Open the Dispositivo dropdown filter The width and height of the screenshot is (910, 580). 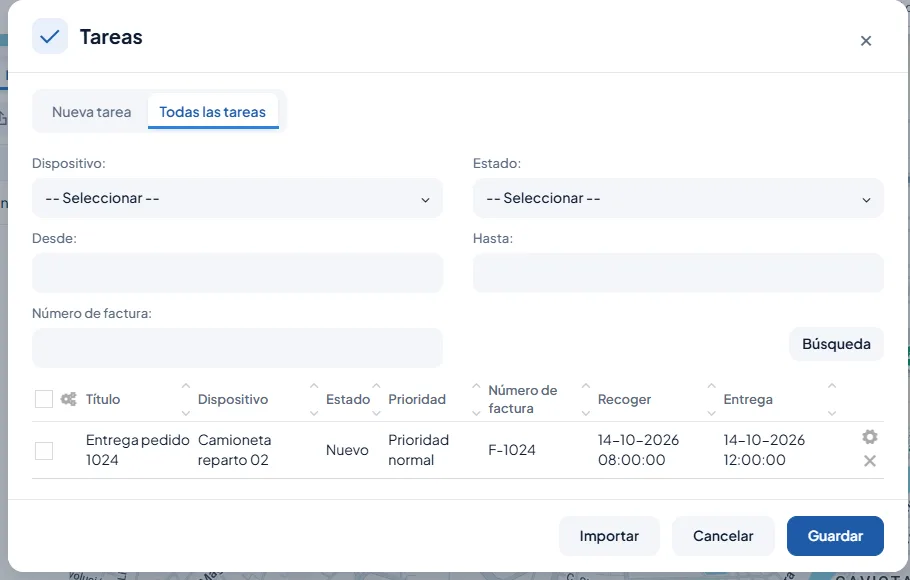237,198
